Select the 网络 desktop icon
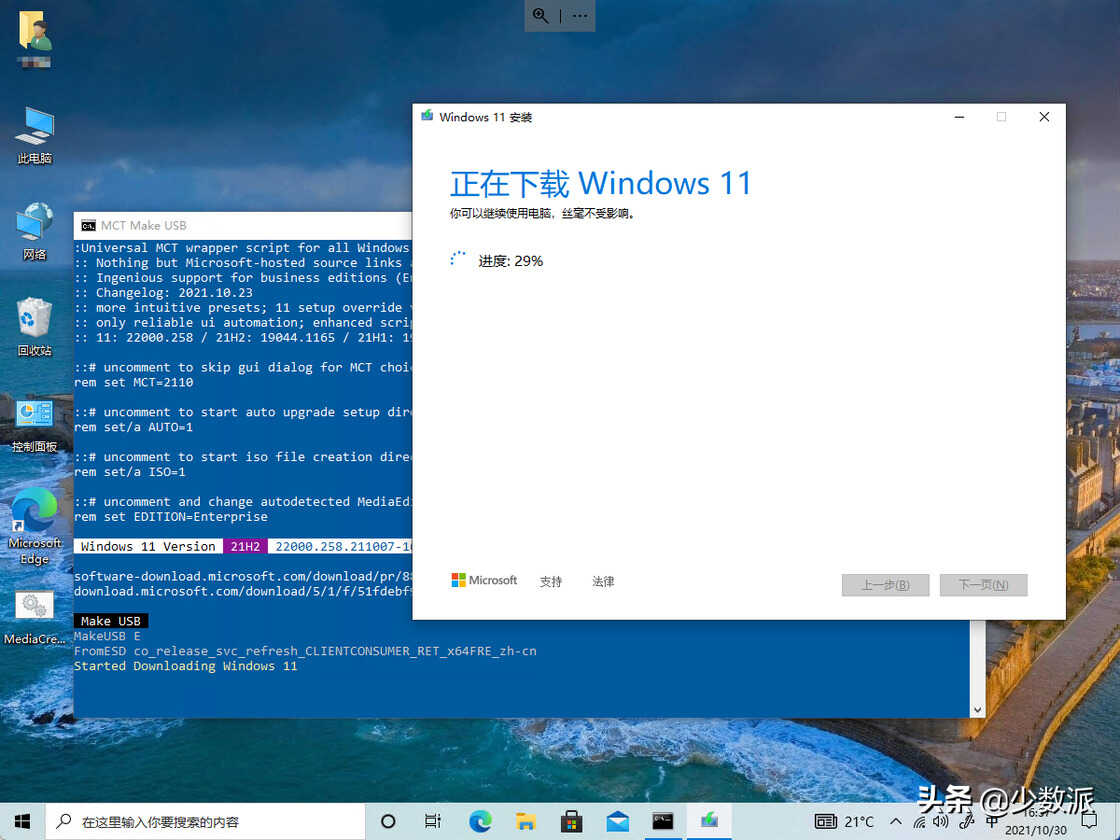1120x840 pixels. pos(34,231)
